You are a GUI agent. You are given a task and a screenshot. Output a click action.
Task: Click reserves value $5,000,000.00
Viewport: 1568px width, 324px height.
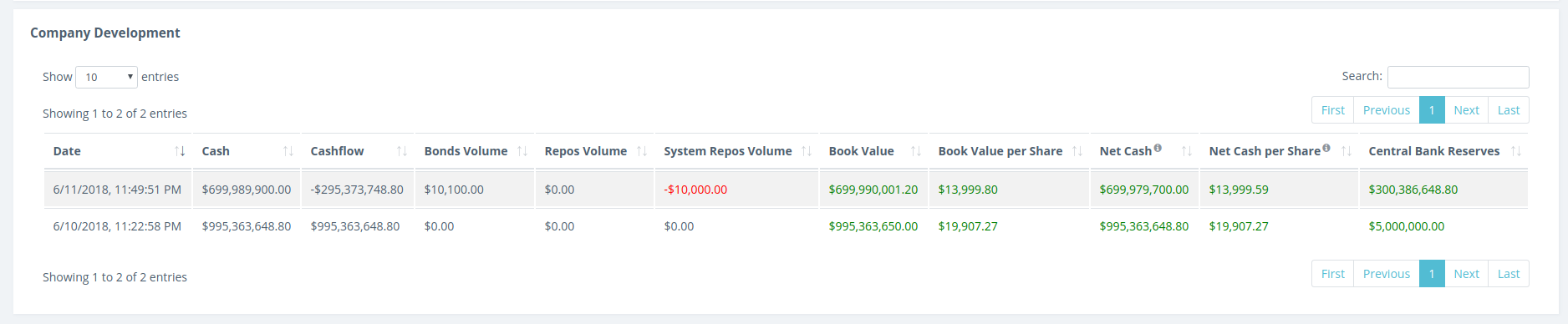point(1407,226)
